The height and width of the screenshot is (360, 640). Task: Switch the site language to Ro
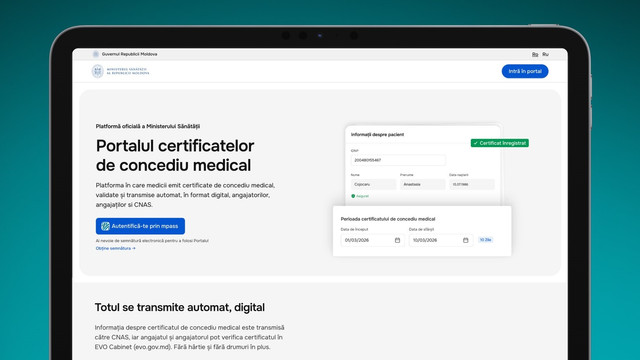pyautogui.click(x=535, y=54)
